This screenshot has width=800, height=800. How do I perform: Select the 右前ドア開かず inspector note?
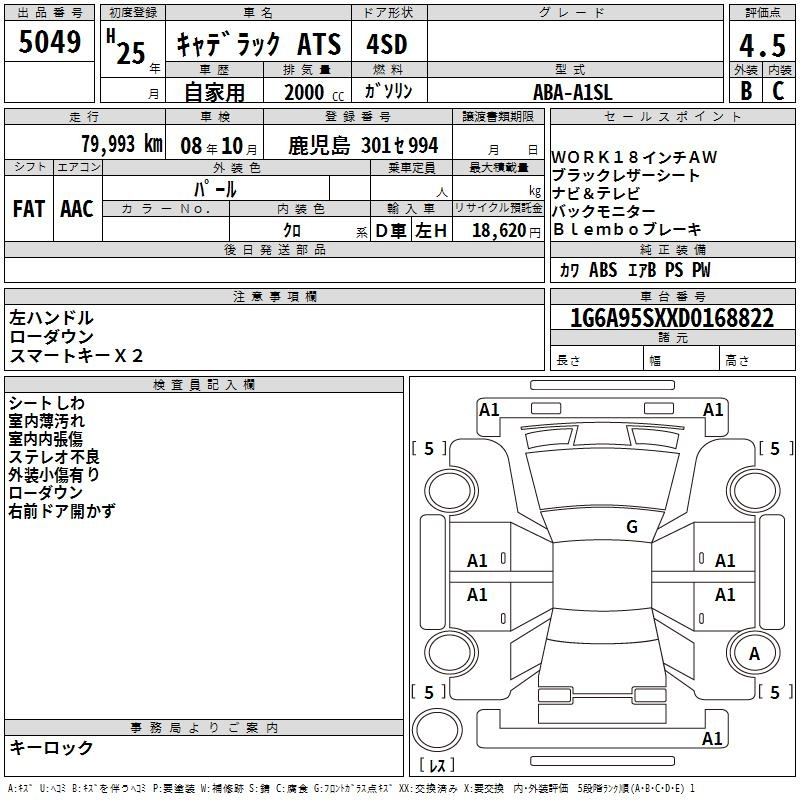pos(62,511)
